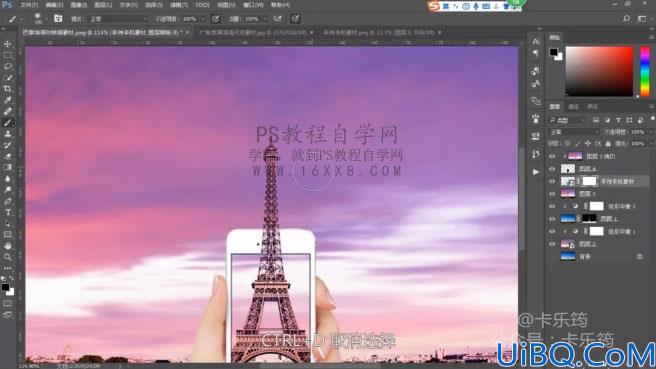Open the tool preset picker arrow
The height and width of the screenshot is (369, 656).
[x=22, y=19]
